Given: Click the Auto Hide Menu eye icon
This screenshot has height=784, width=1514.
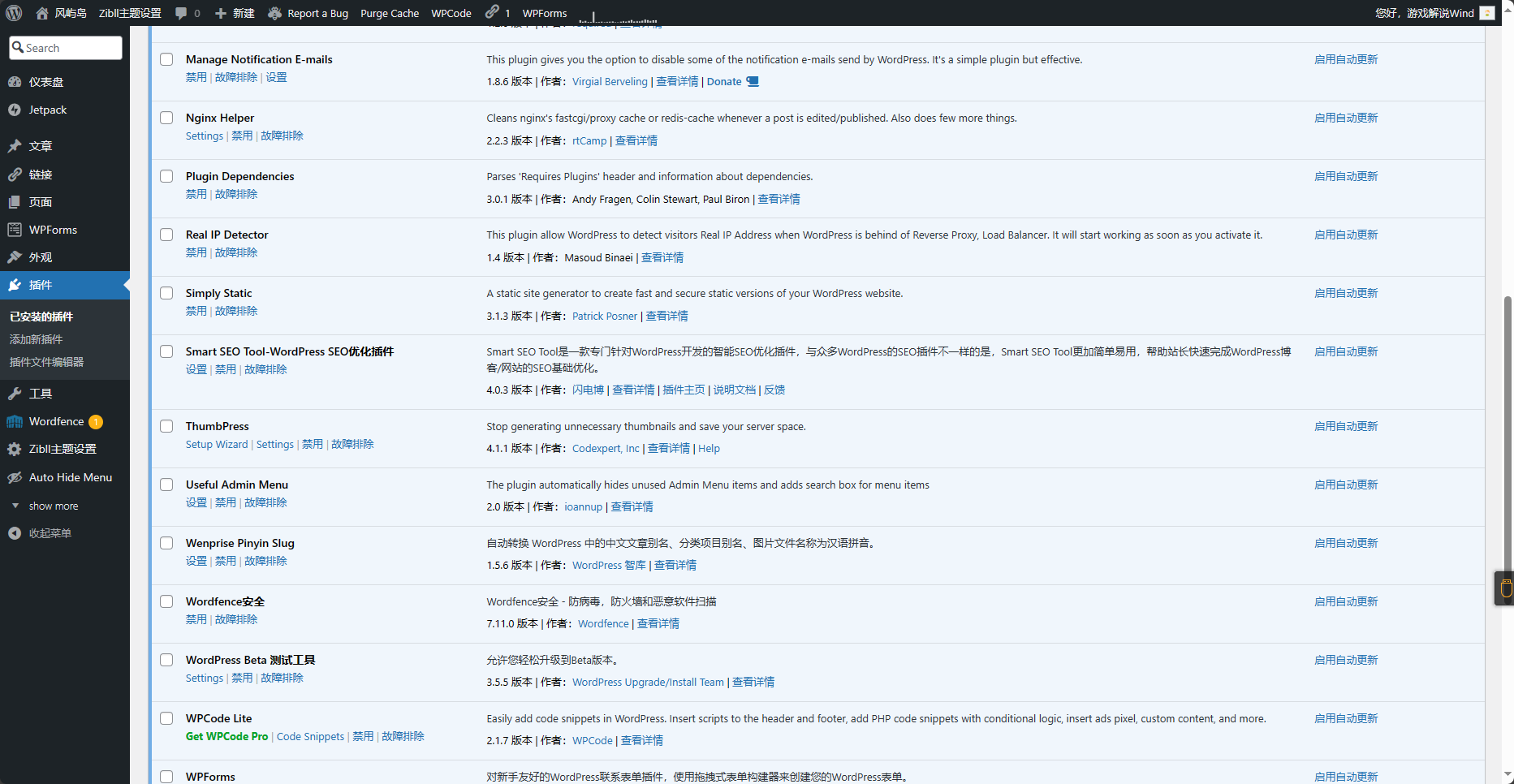Looking at the screenshot, I should [x=15, y=477].
